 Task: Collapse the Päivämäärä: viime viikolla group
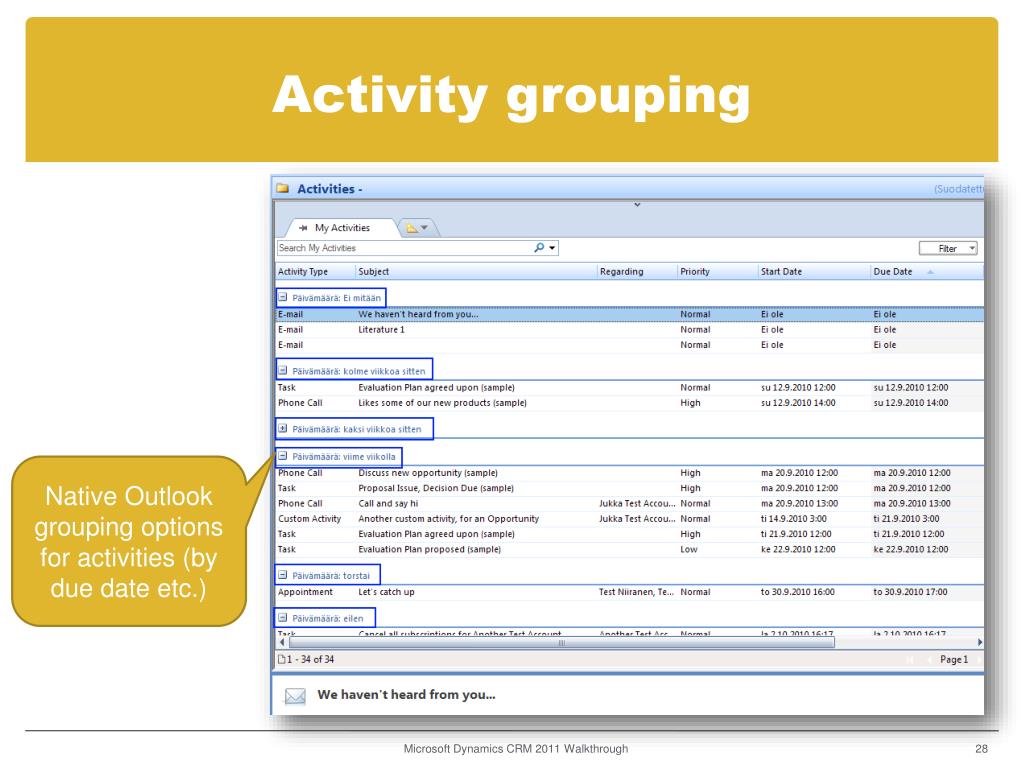283,456
